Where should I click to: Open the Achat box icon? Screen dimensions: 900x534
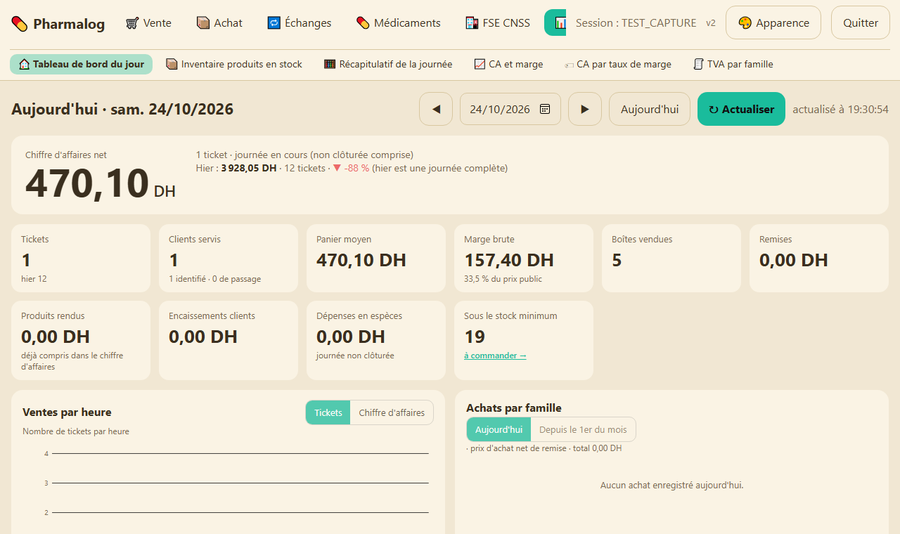pyautogui.click(x=203, y=23)
